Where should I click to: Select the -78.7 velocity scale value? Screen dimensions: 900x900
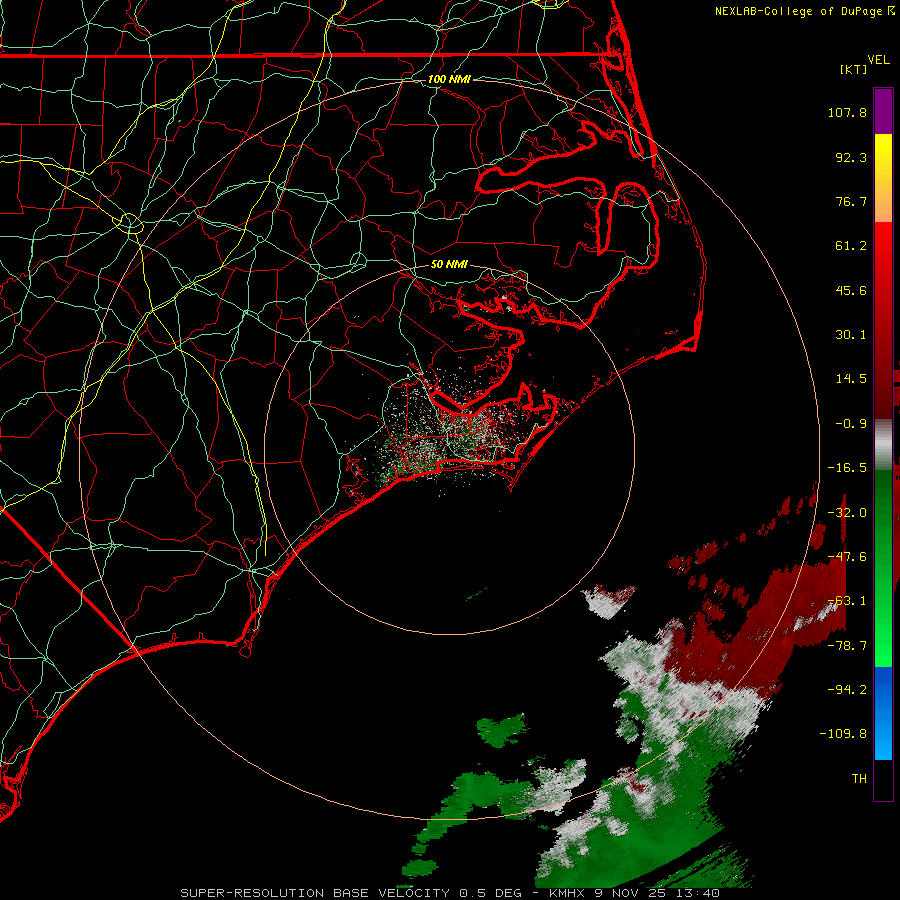pyautogui.click(x=847, y=646)
